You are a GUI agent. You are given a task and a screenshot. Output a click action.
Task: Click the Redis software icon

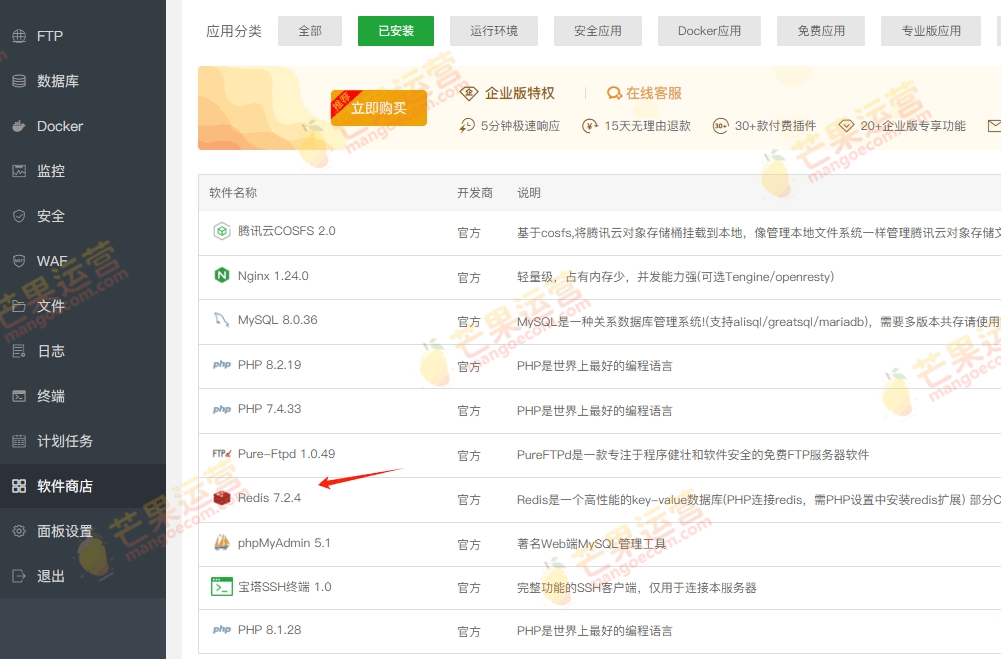221,498
